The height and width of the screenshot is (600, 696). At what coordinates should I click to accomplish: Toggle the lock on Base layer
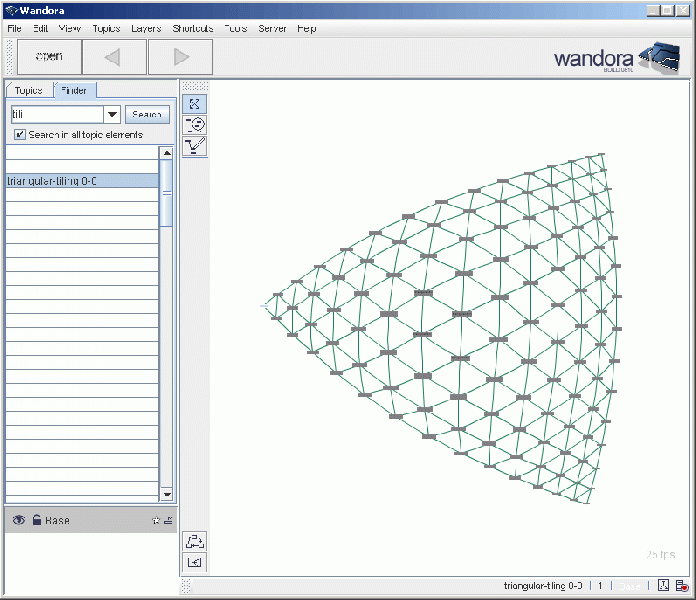[36, 520]
